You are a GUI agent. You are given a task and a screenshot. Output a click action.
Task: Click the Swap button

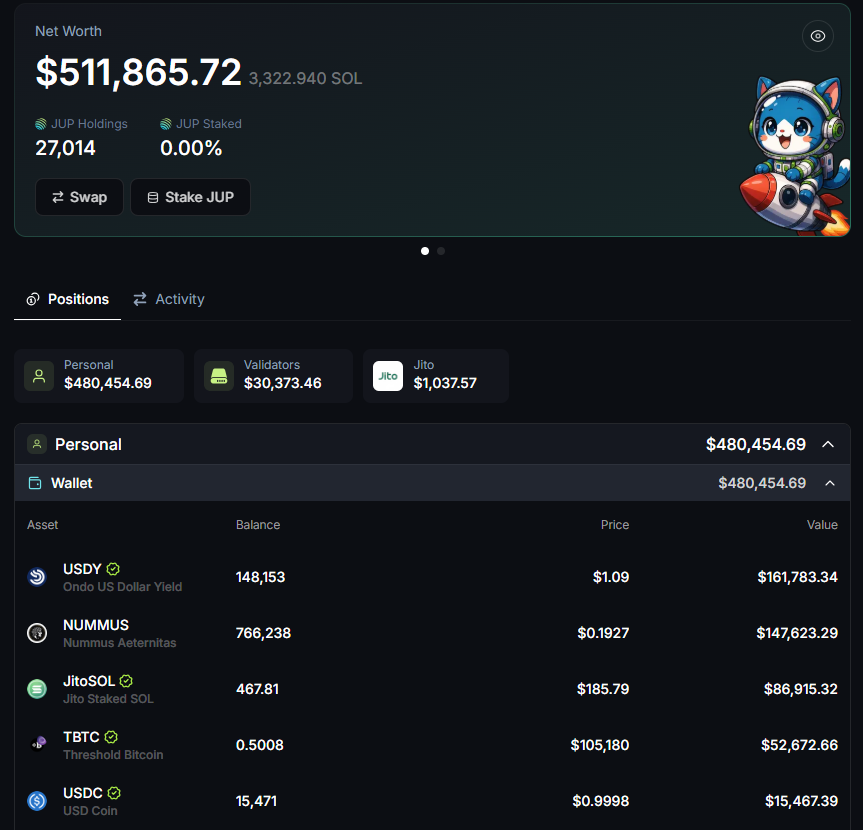(x=79, y=197)
